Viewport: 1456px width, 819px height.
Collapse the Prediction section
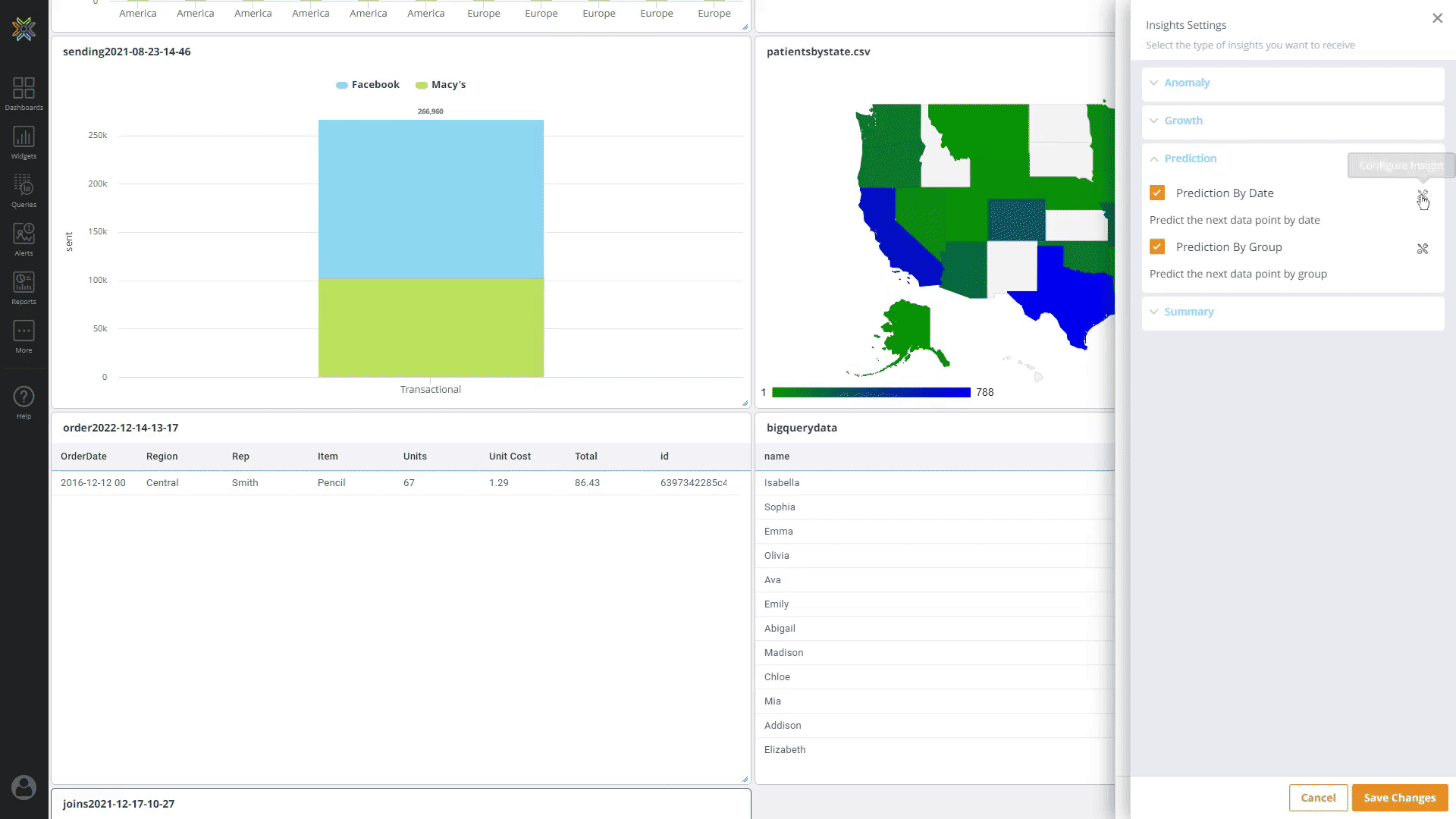click(1189, 158)
